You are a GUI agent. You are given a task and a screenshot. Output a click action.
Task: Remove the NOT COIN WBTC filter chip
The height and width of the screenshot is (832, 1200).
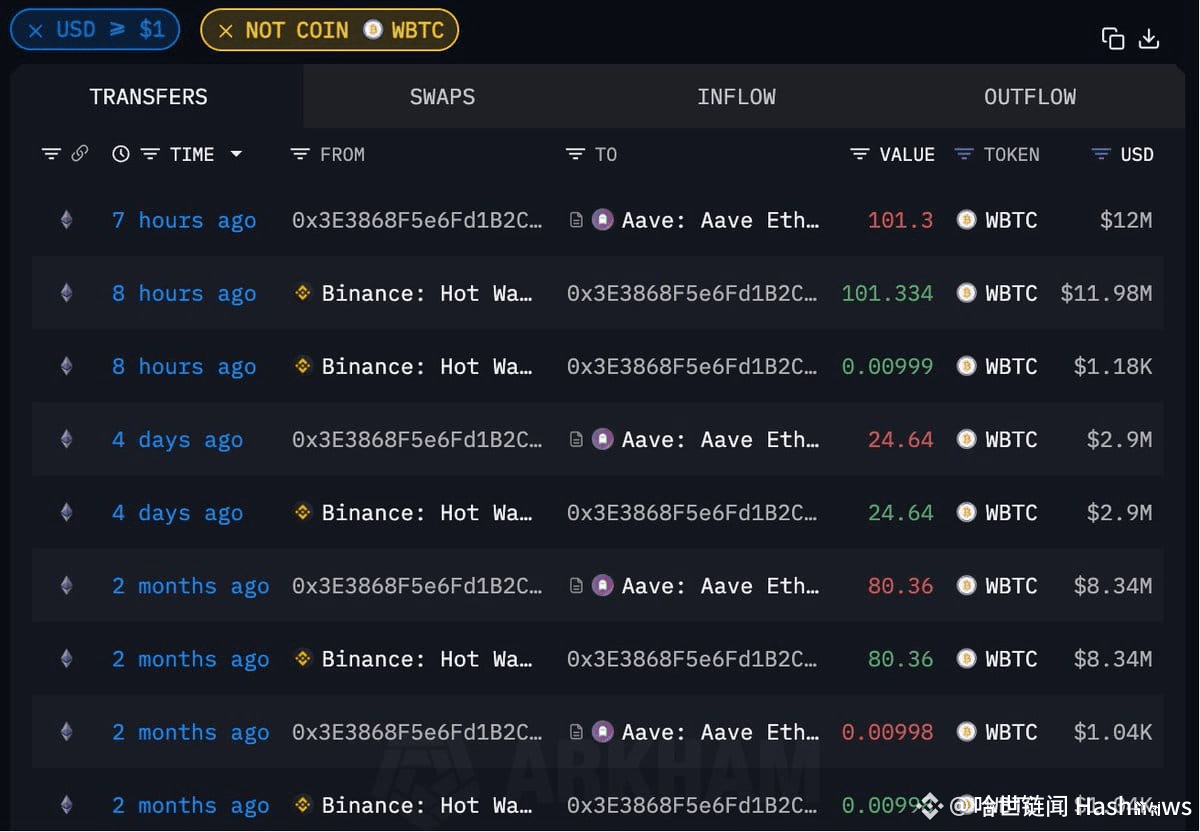[225, 30]
